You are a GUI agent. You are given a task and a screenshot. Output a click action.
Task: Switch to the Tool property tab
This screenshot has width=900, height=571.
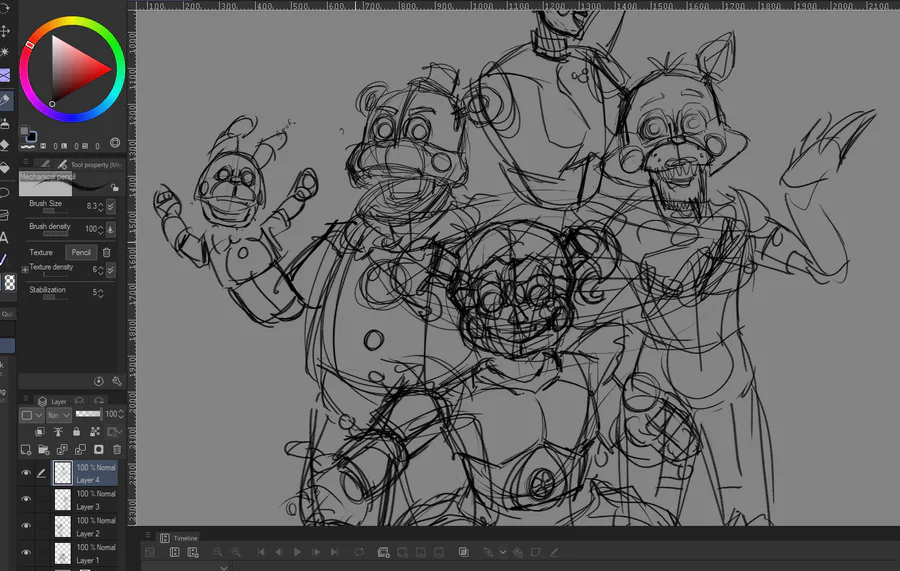pos(91,165)
